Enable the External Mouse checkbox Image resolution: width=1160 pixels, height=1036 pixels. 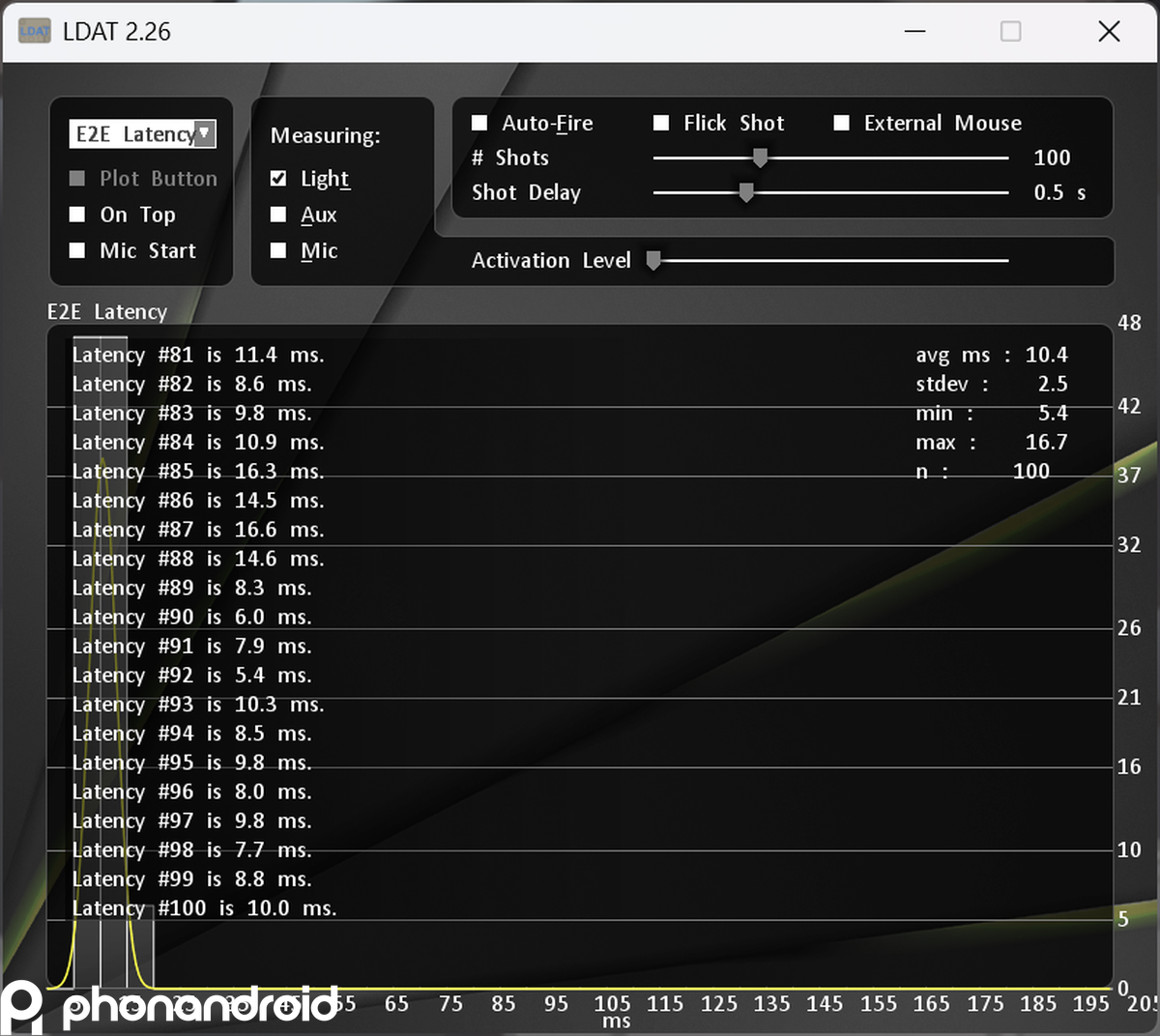[842, 123]
